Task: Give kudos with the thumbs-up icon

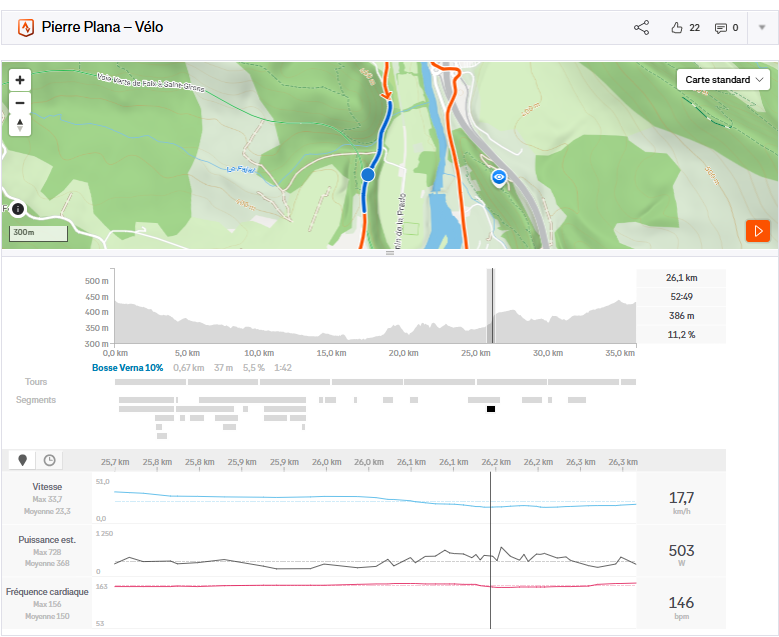Action: [x=677, y=28]
